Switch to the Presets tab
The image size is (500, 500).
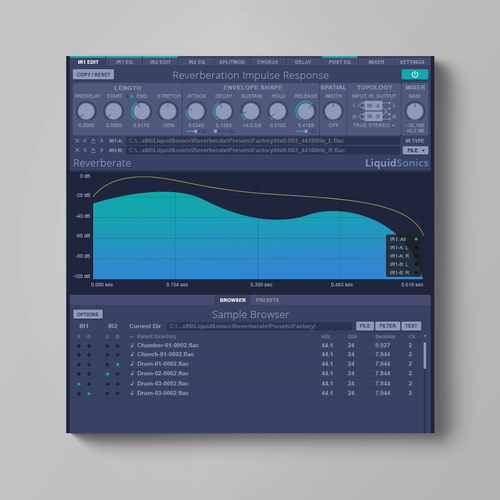tap(267, 300)
